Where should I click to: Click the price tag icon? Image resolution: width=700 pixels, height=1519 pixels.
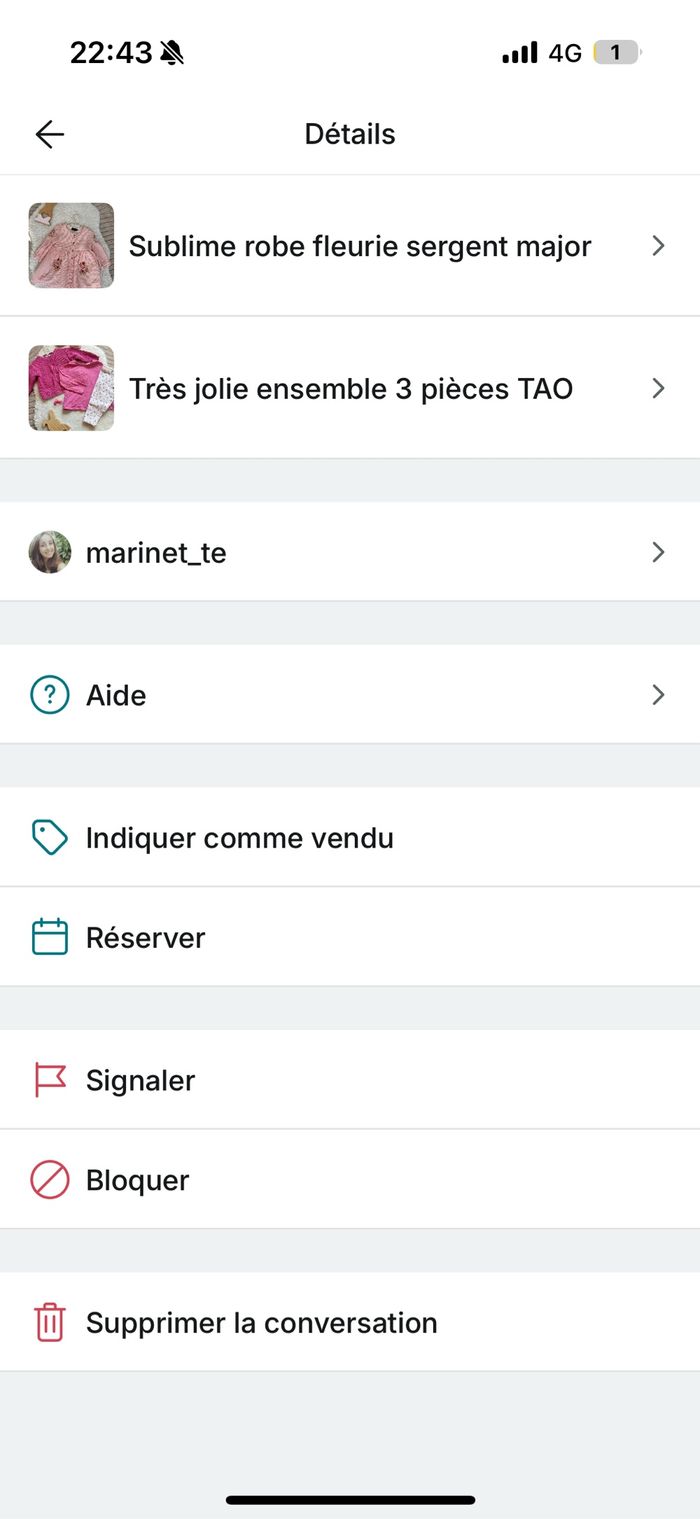coord(50,837)
